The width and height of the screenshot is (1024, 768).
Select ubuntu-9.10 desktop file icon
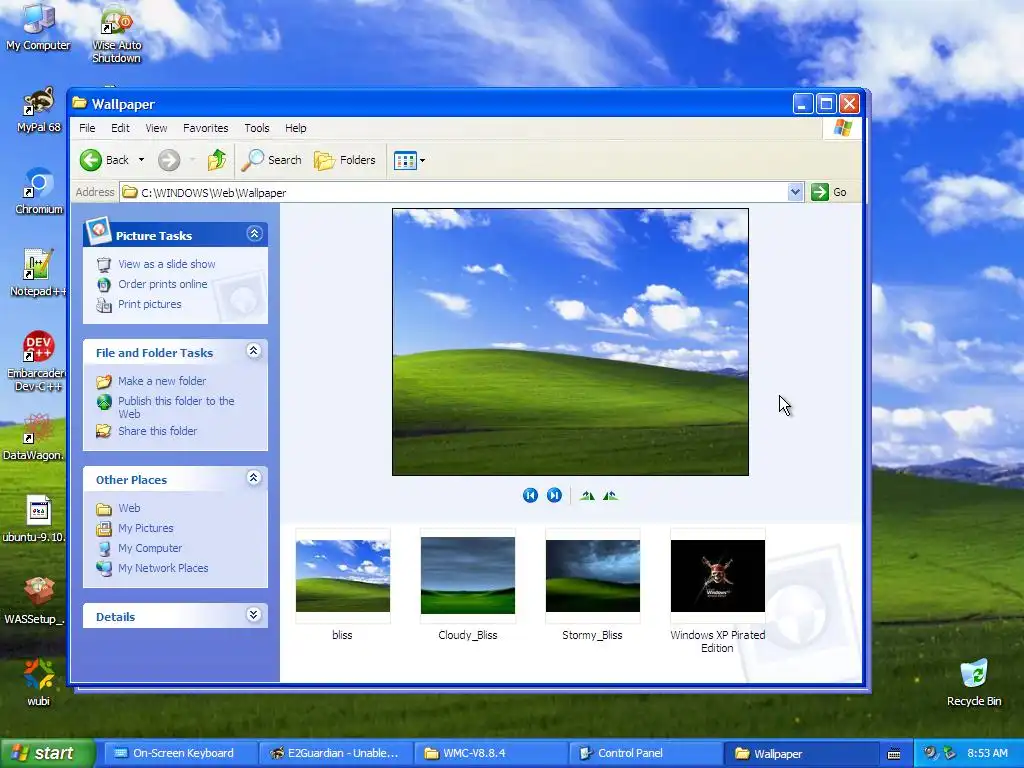tap(34, 519)
